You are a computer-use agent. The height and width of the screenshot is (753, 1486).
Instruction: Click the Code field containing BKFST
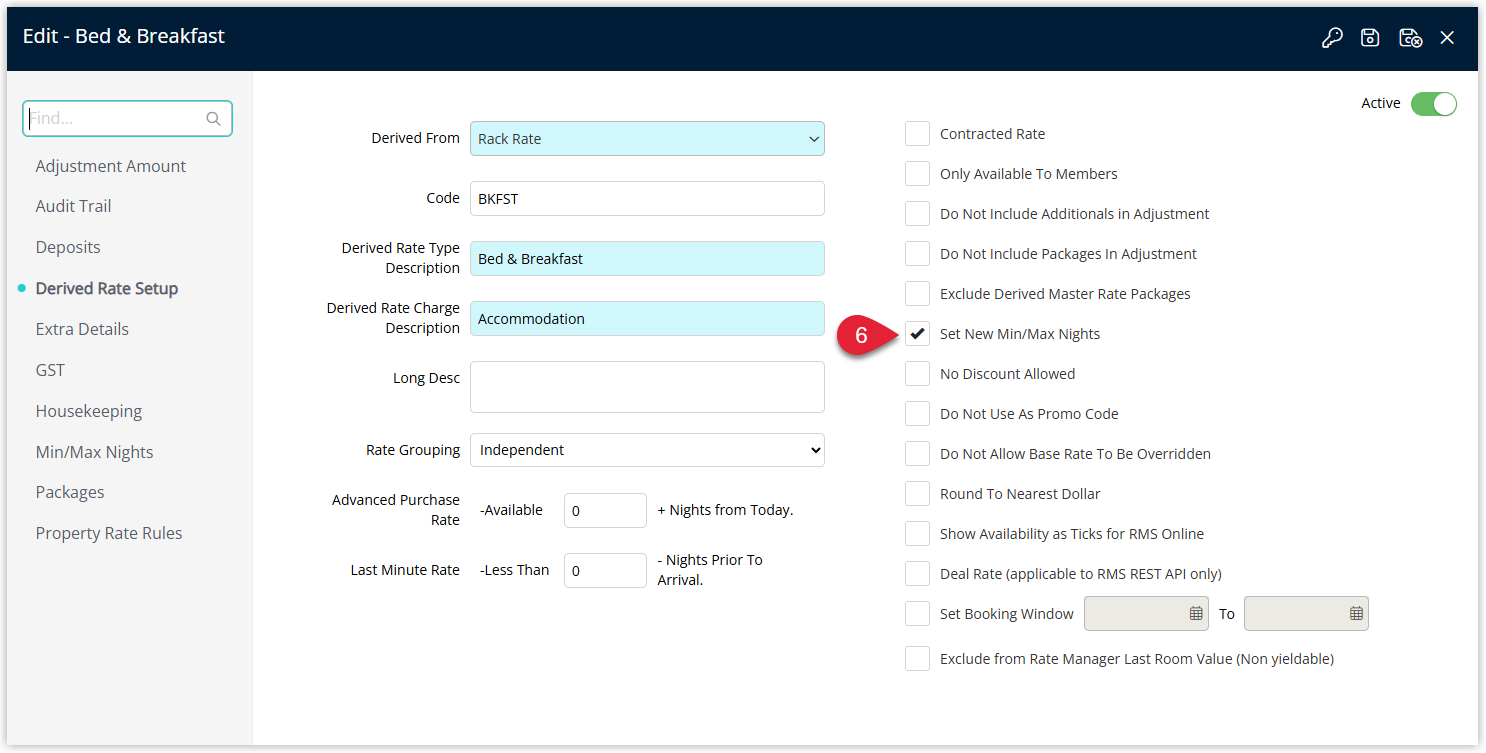[x=647, y=199]
